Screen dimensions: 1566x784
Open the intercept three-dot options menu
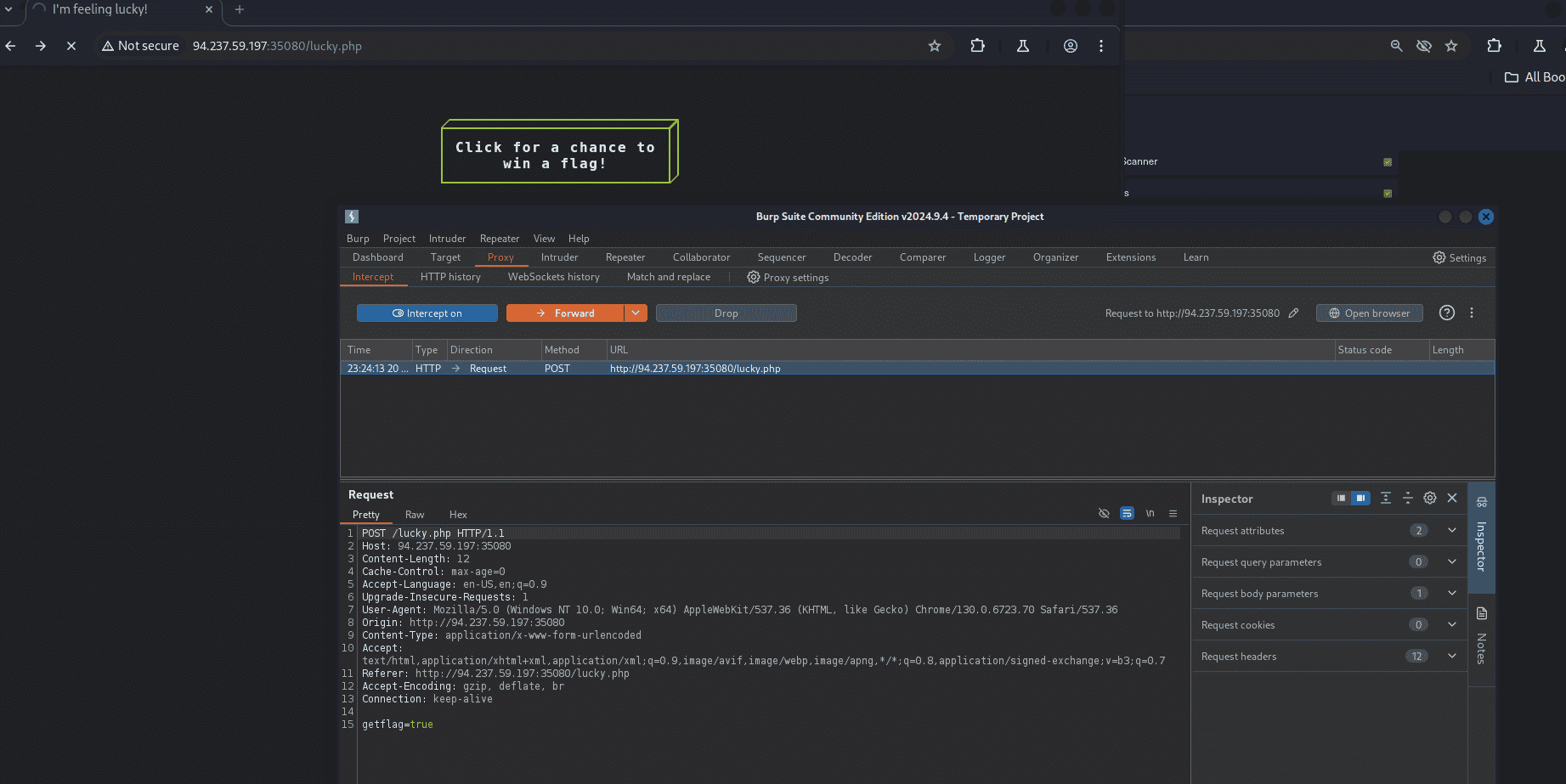coord(1472,313)
